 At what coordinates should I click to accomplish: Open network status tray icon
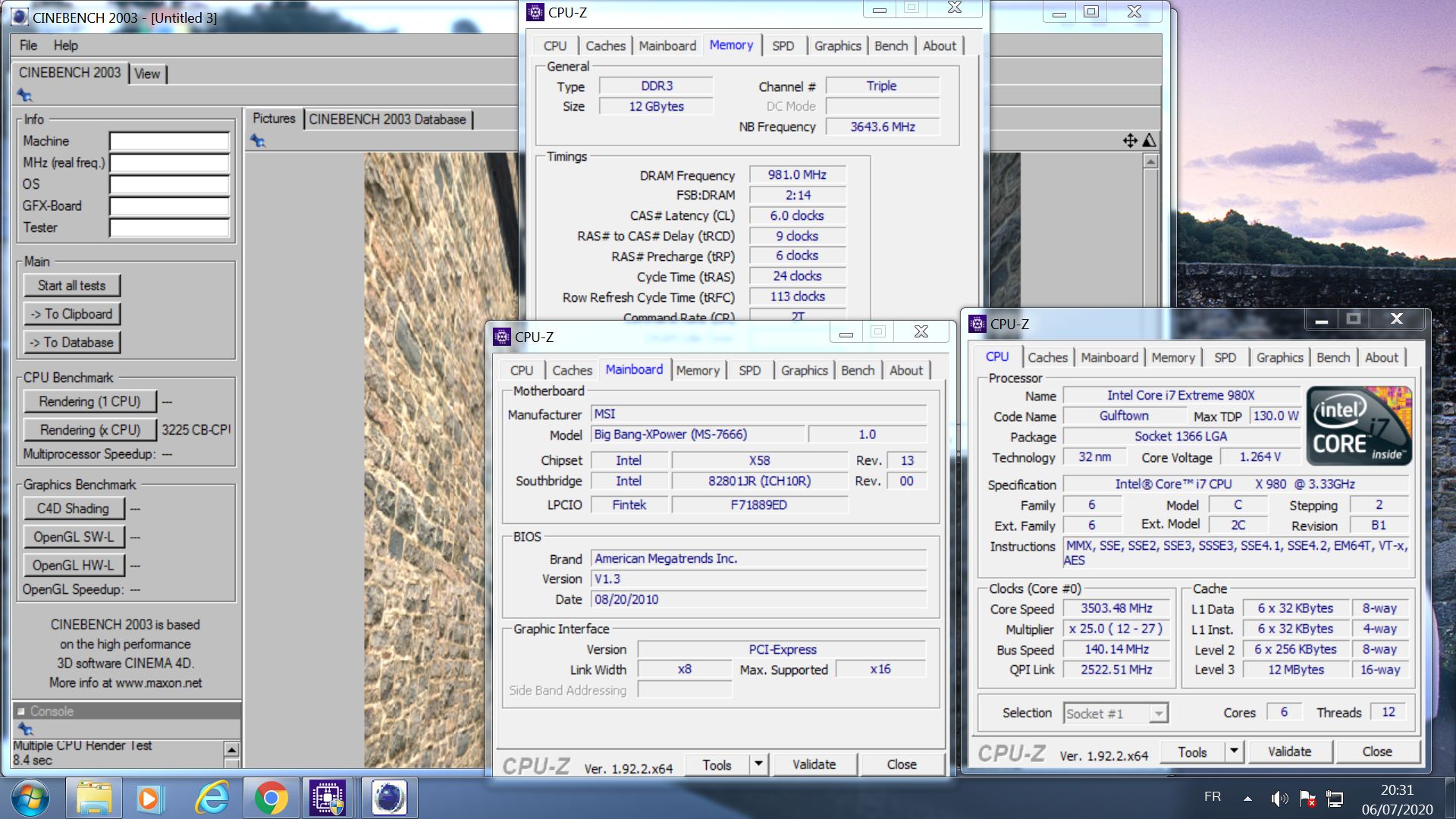[x=1335, y=798]
